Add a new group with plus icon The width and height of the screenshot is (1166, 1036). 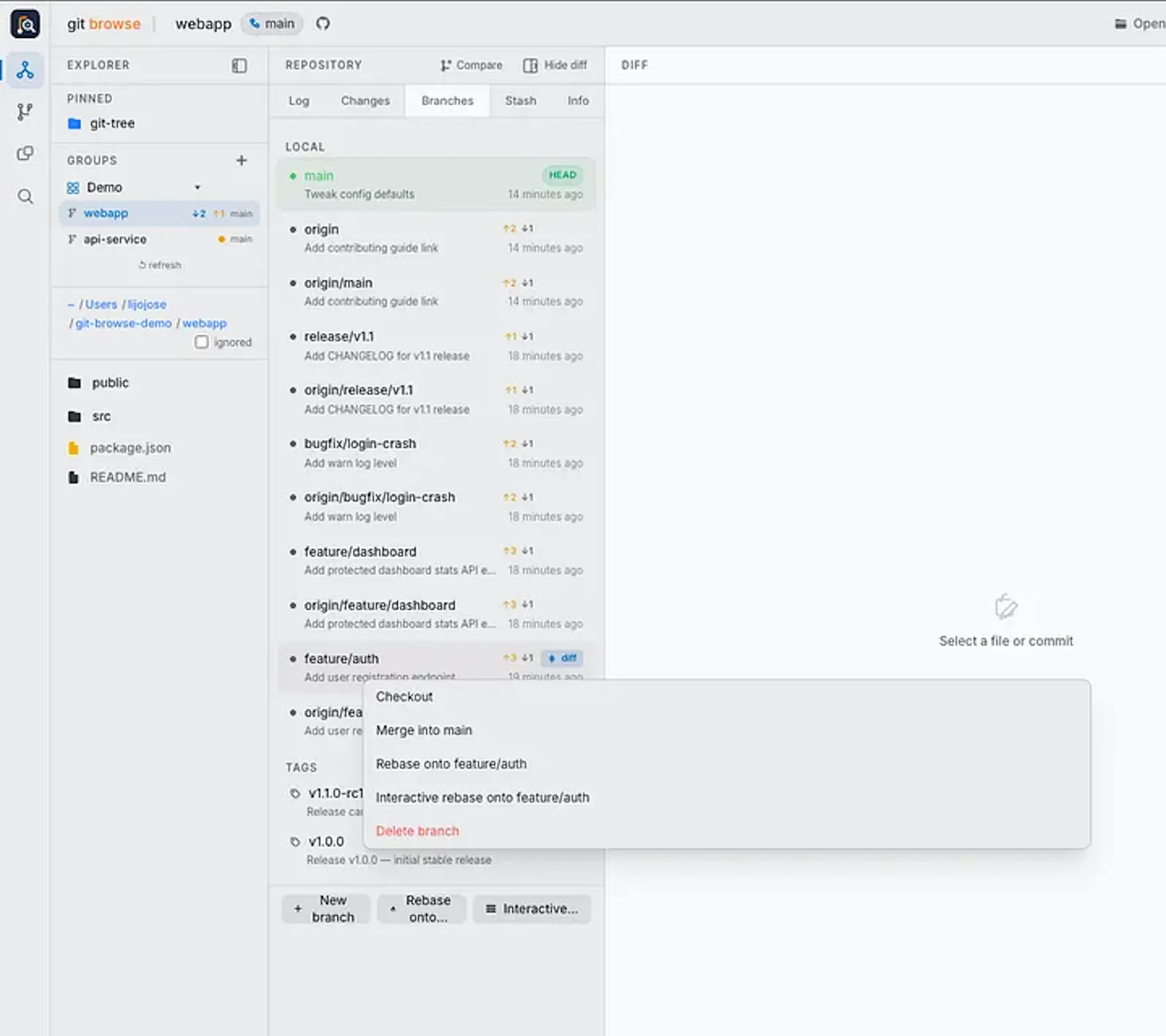click(x=241, y=160)
